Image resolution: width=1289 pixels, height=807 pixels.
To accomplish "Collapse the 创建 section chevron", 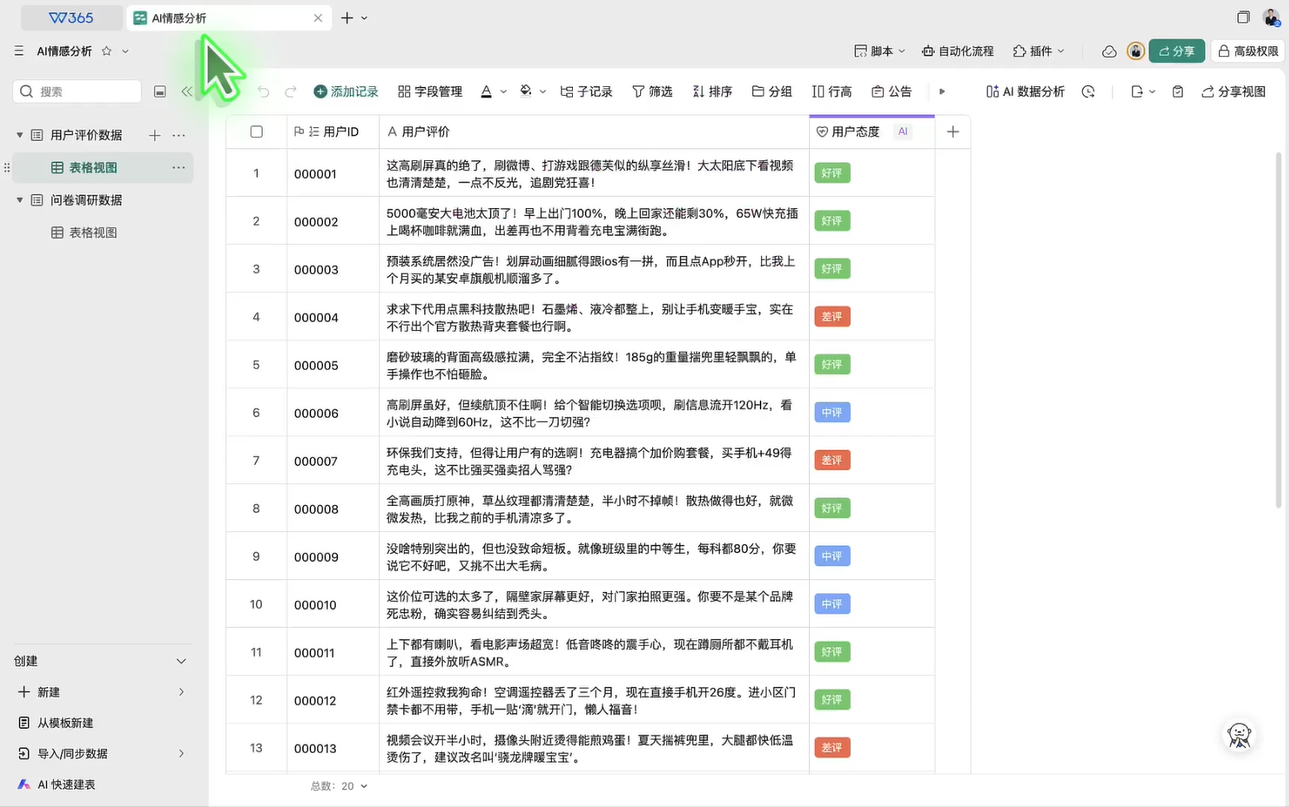I will [x=181, y=661].
